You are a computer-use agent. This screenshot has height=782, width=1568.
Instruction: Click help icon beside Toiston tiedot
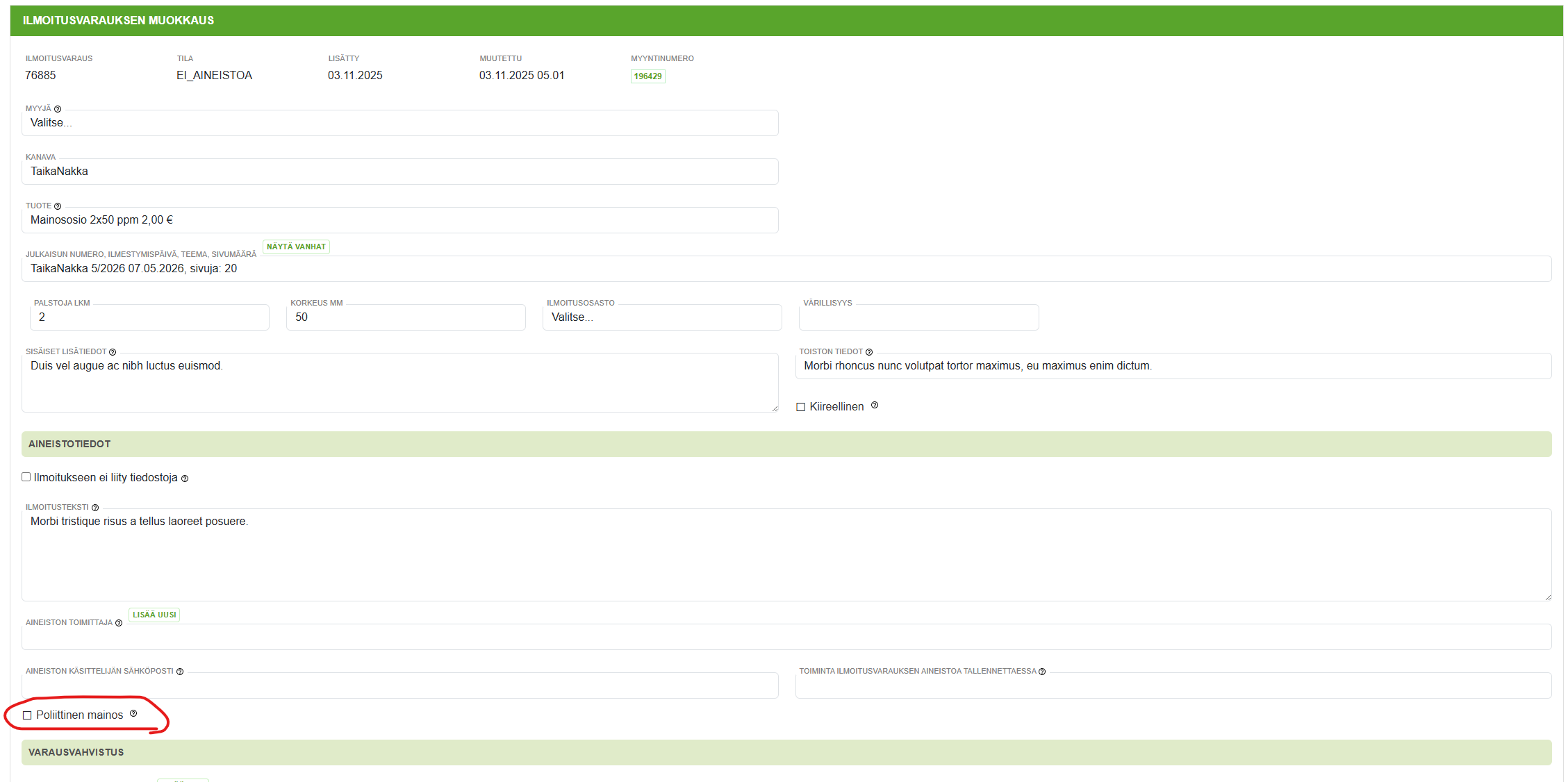869,352
